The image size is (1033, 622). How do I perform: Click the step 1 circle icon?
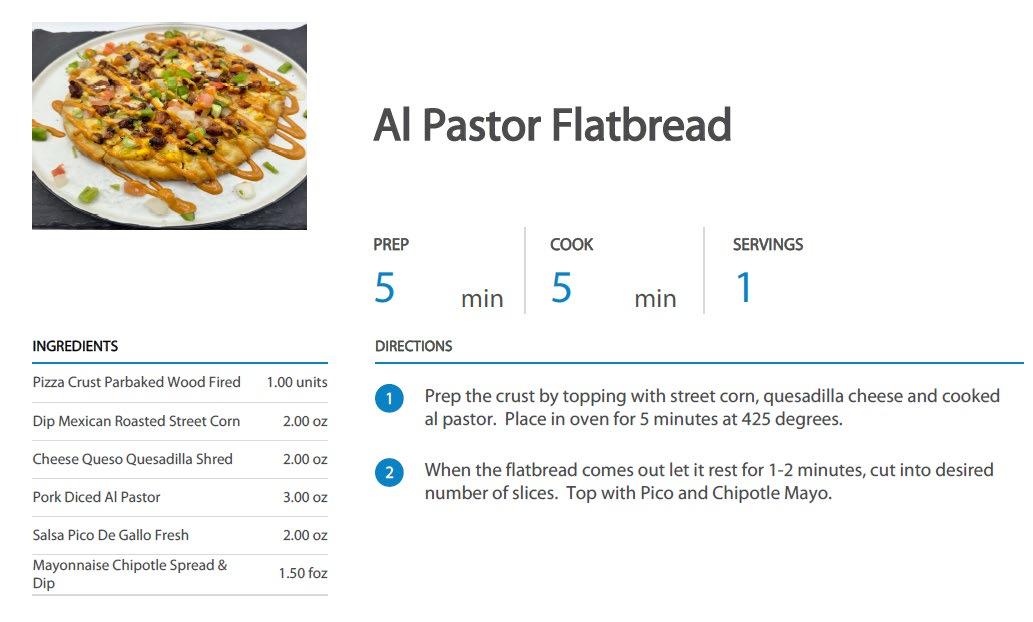point(389,399)
